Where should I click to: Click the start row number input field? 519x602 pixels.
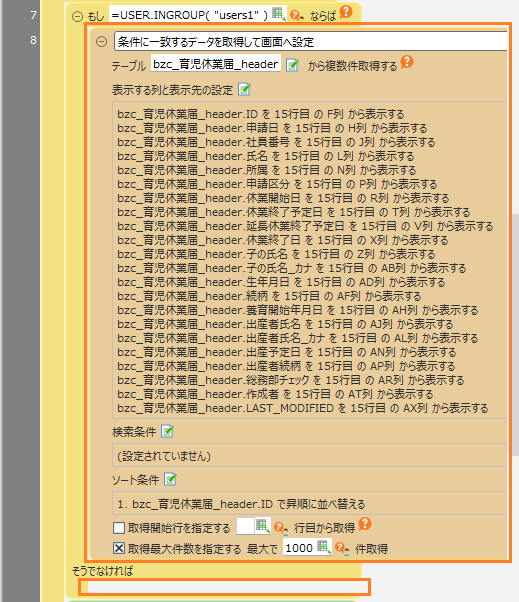click(245, 526)
